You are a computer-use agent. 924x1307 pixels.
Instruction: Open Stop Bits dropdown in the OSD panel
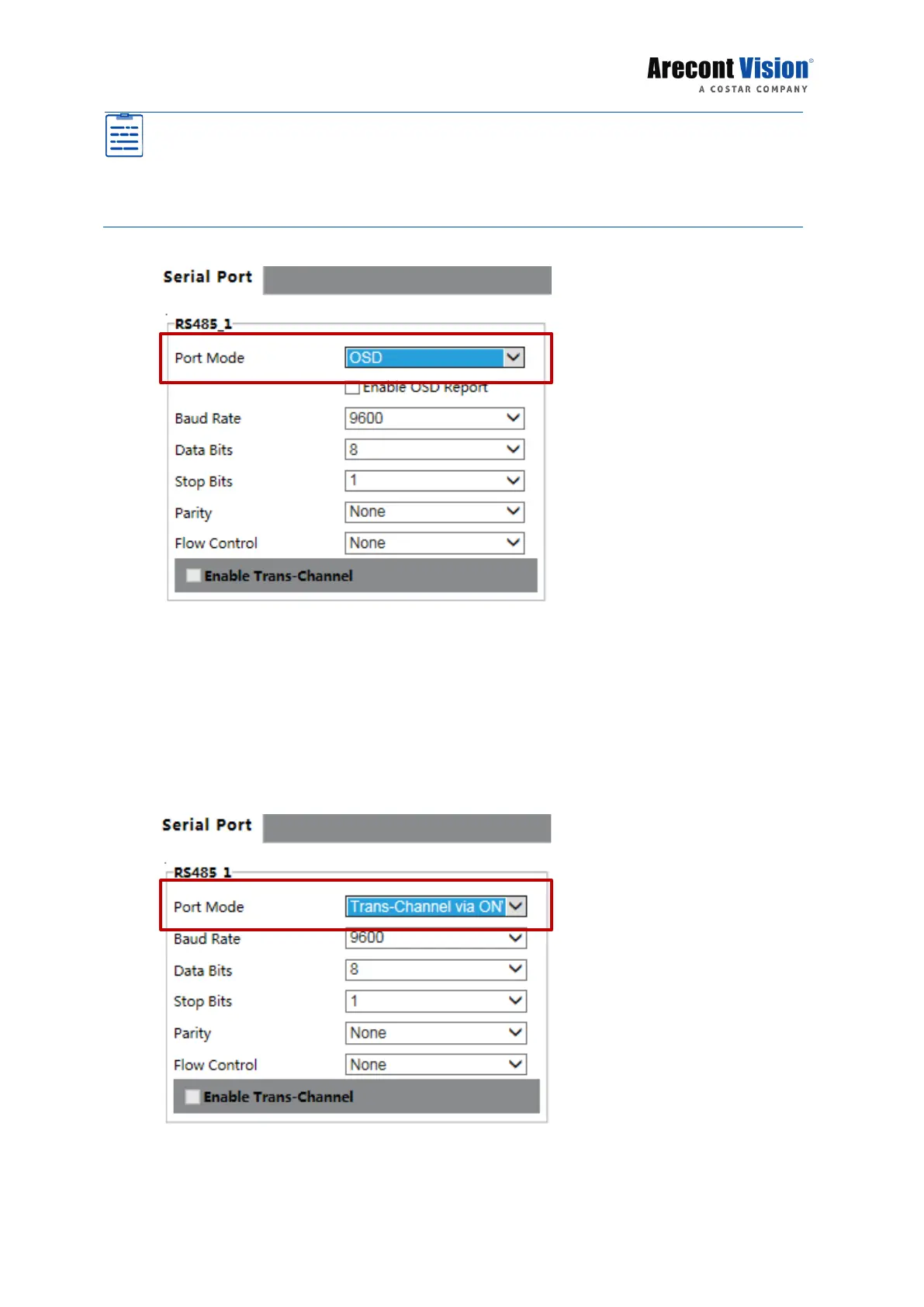click(434, 480)
